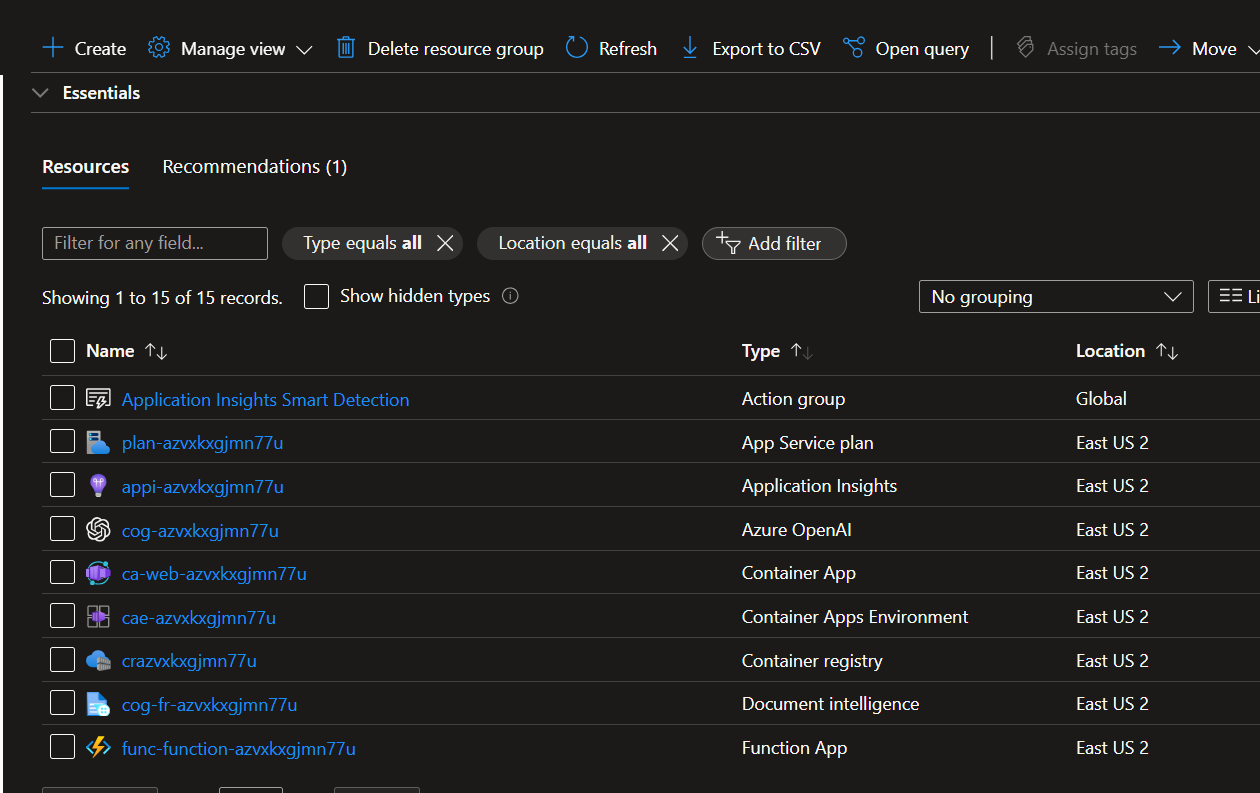Click the App Service plan icon for plan-azvxkxgjmn77u
The image size is (1260, 793).
tap(98, 442)
